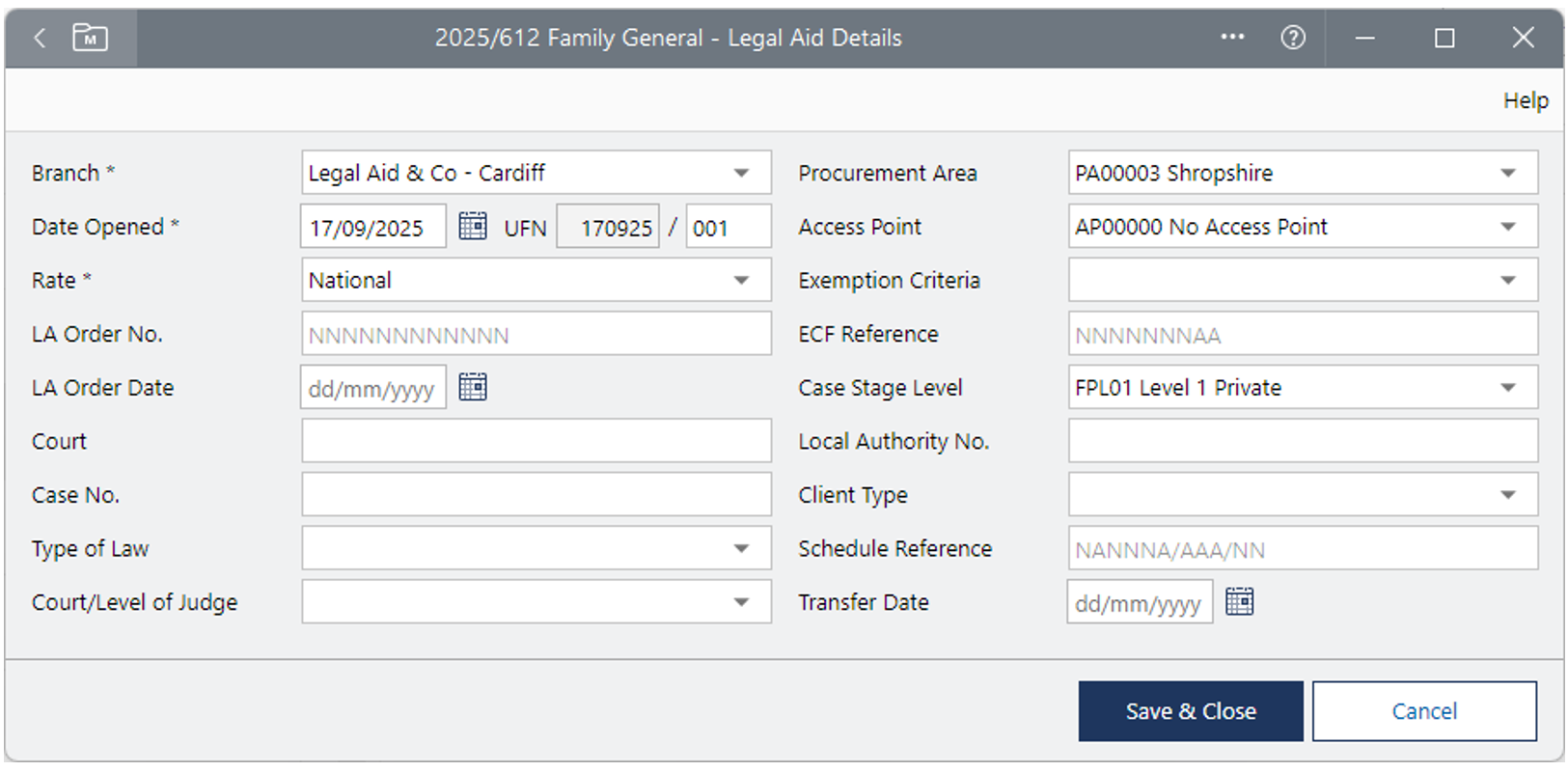The image size is (1568, 771).
Task: Open the matter folder icon
Action: click(x=90, y=38)
